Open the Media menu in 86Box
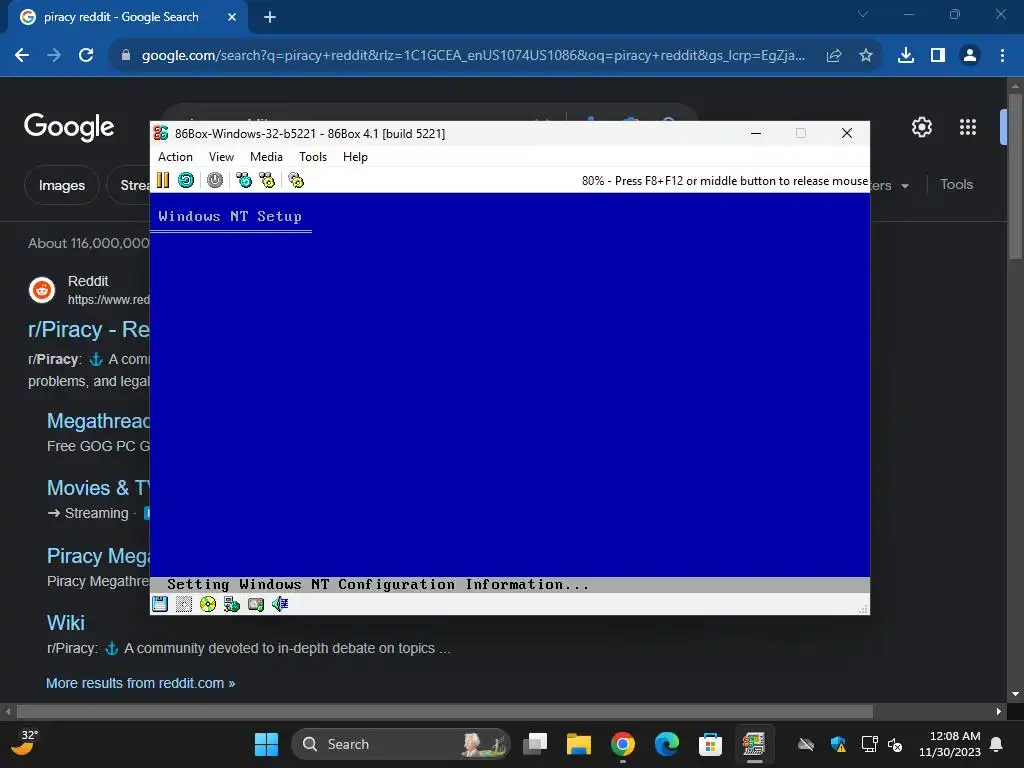 (266, 157)
